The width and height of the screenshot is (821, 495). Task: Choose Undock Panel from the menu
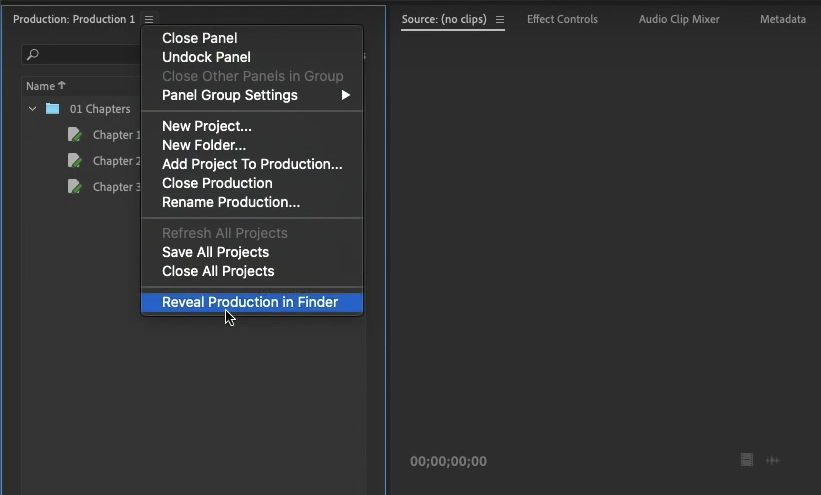[206, 57]
